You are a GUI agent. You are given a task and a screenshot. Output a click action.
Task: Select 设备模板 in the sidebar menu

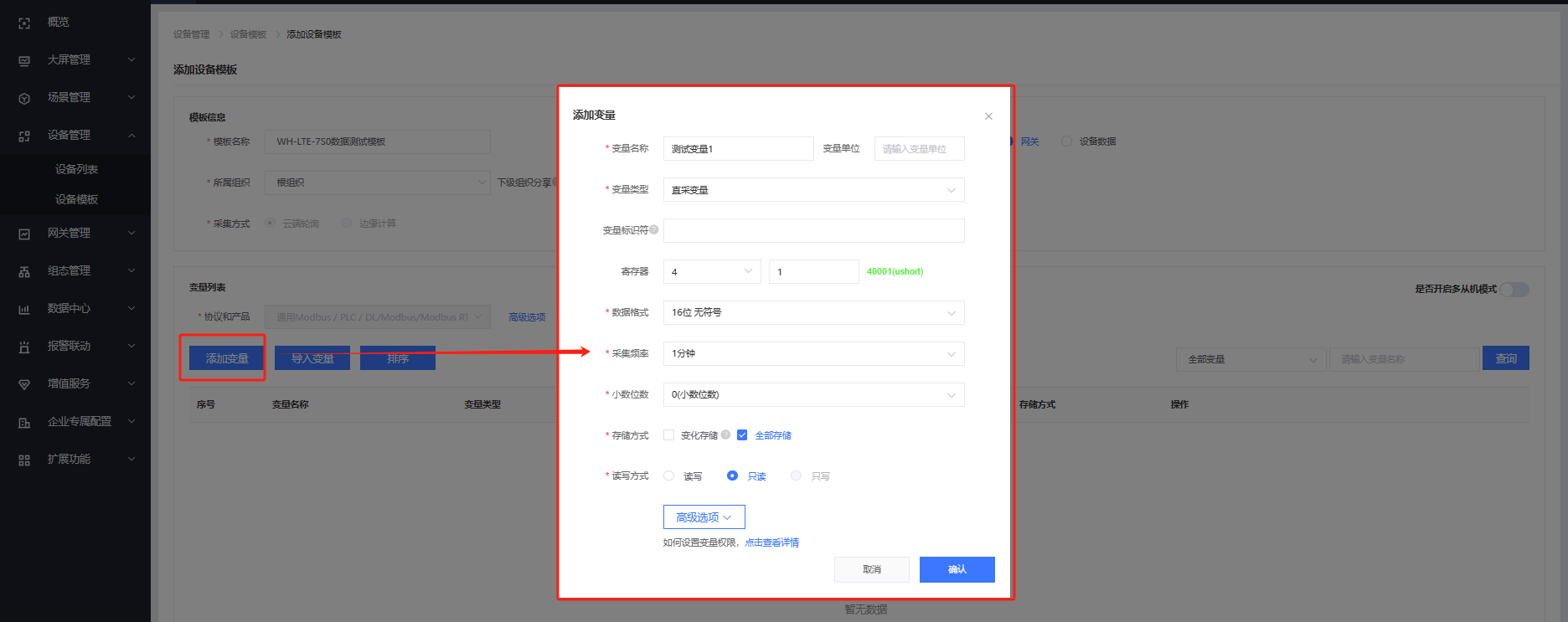[76, 199]
